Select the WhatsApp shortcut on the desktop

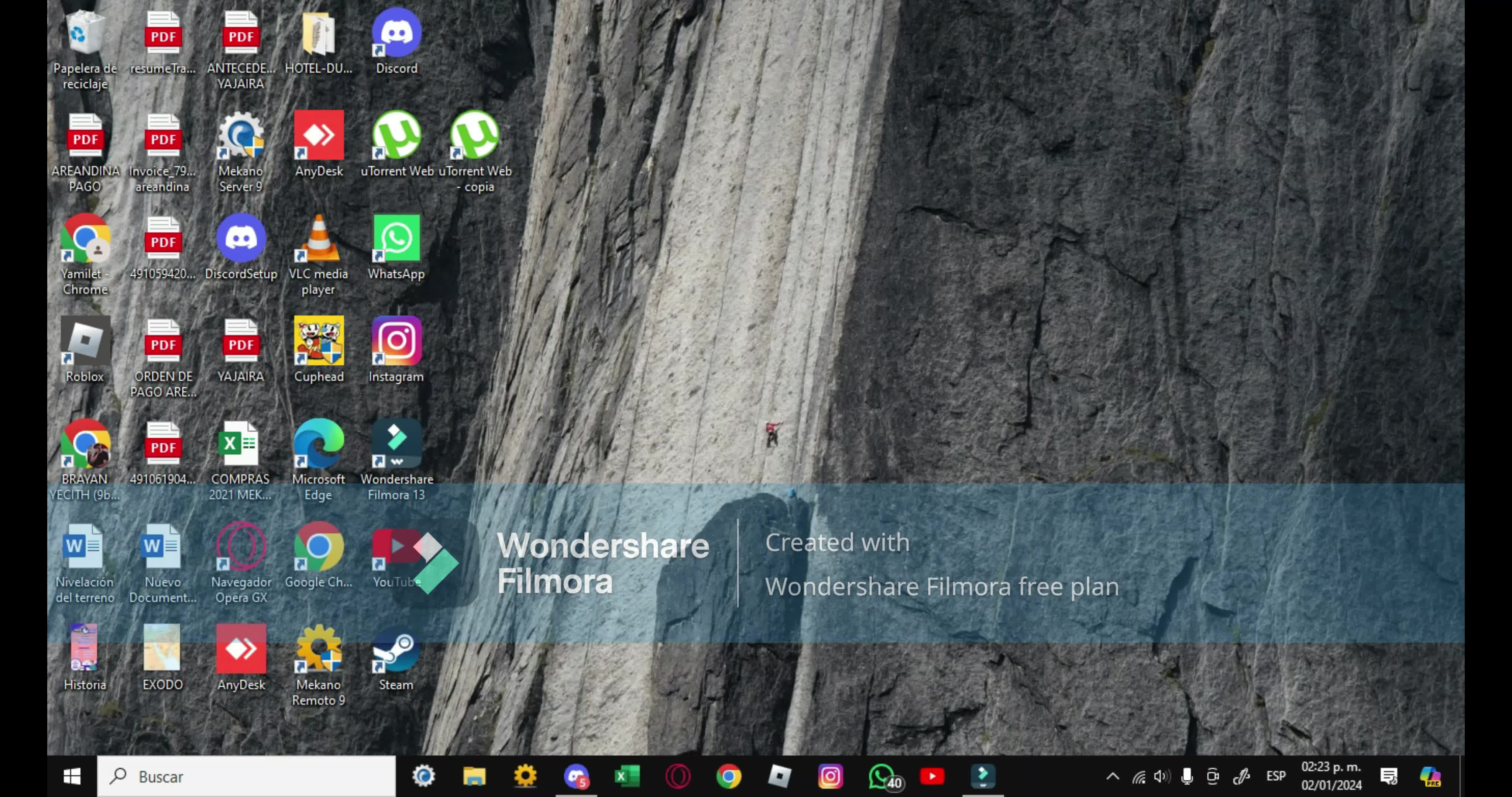click(396, 248)
